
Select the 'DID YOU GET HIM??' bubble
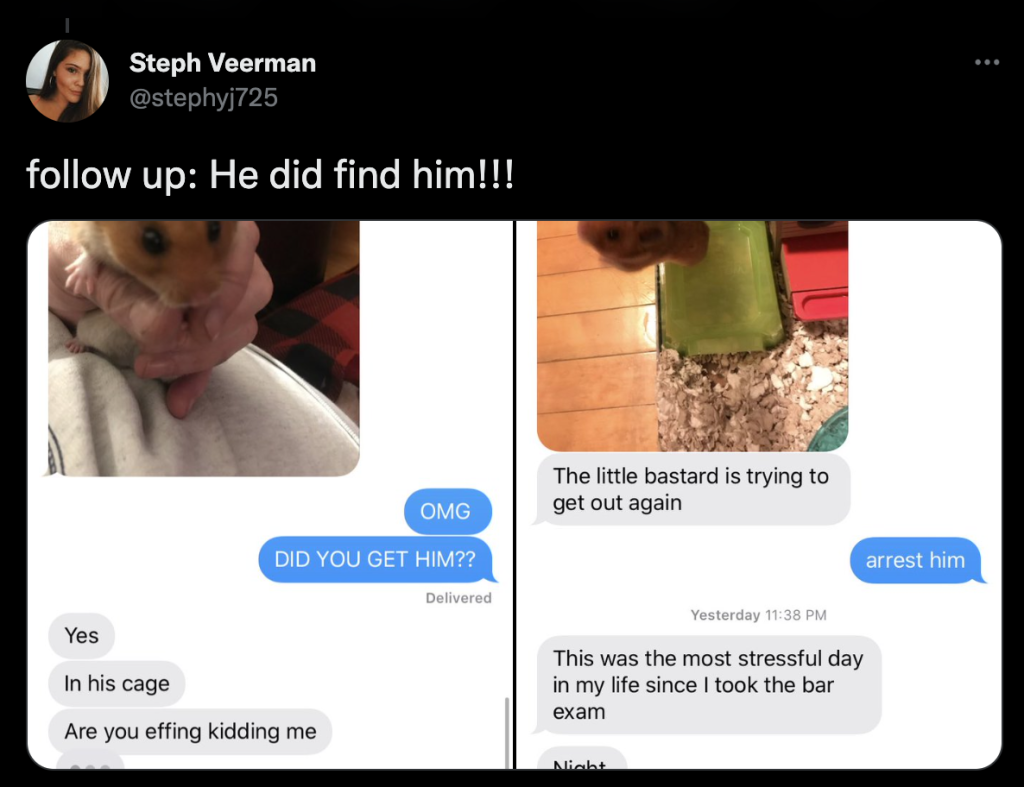point(376,560)
